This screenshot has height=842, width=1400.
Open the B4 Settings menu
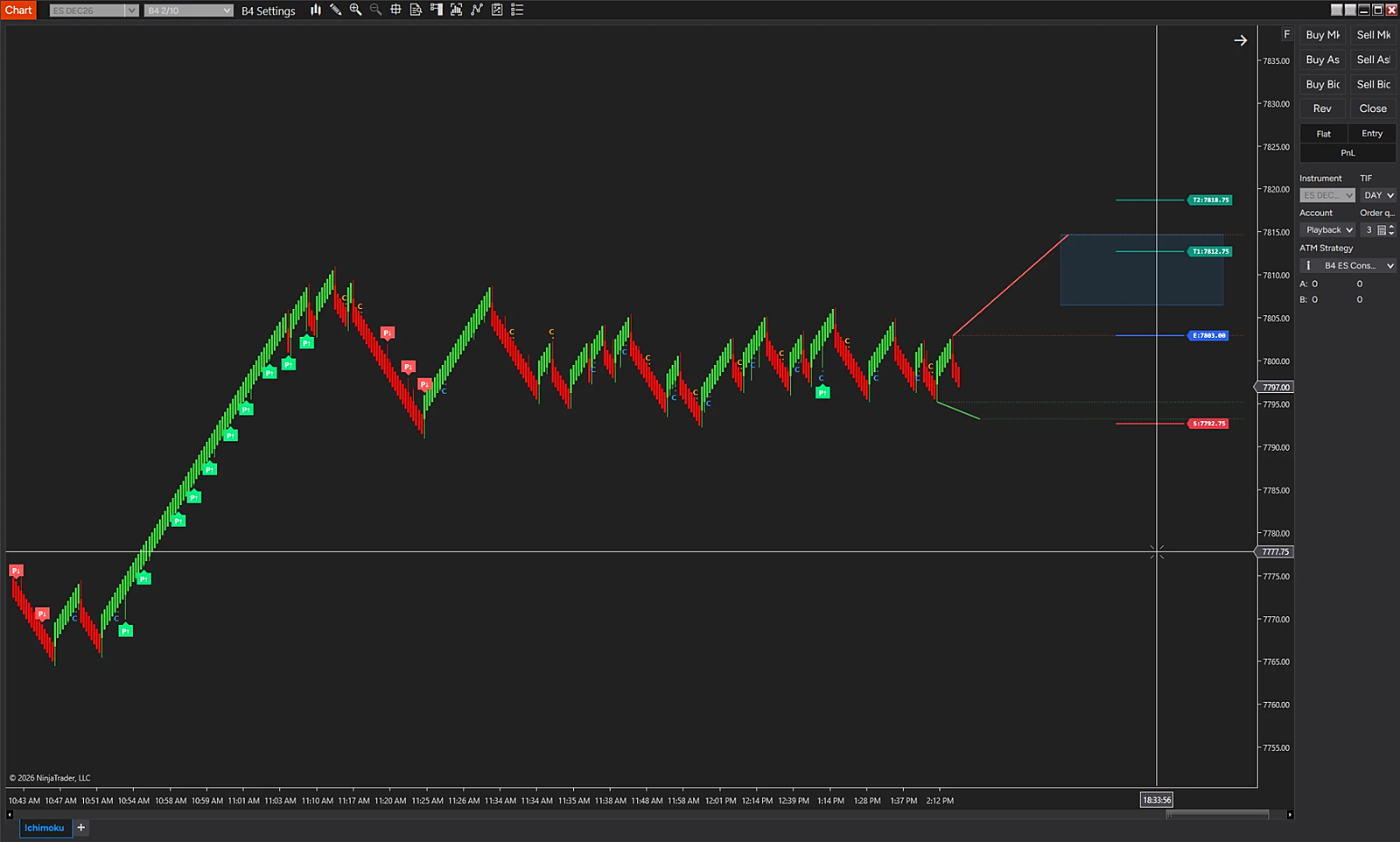pos(268,11)
